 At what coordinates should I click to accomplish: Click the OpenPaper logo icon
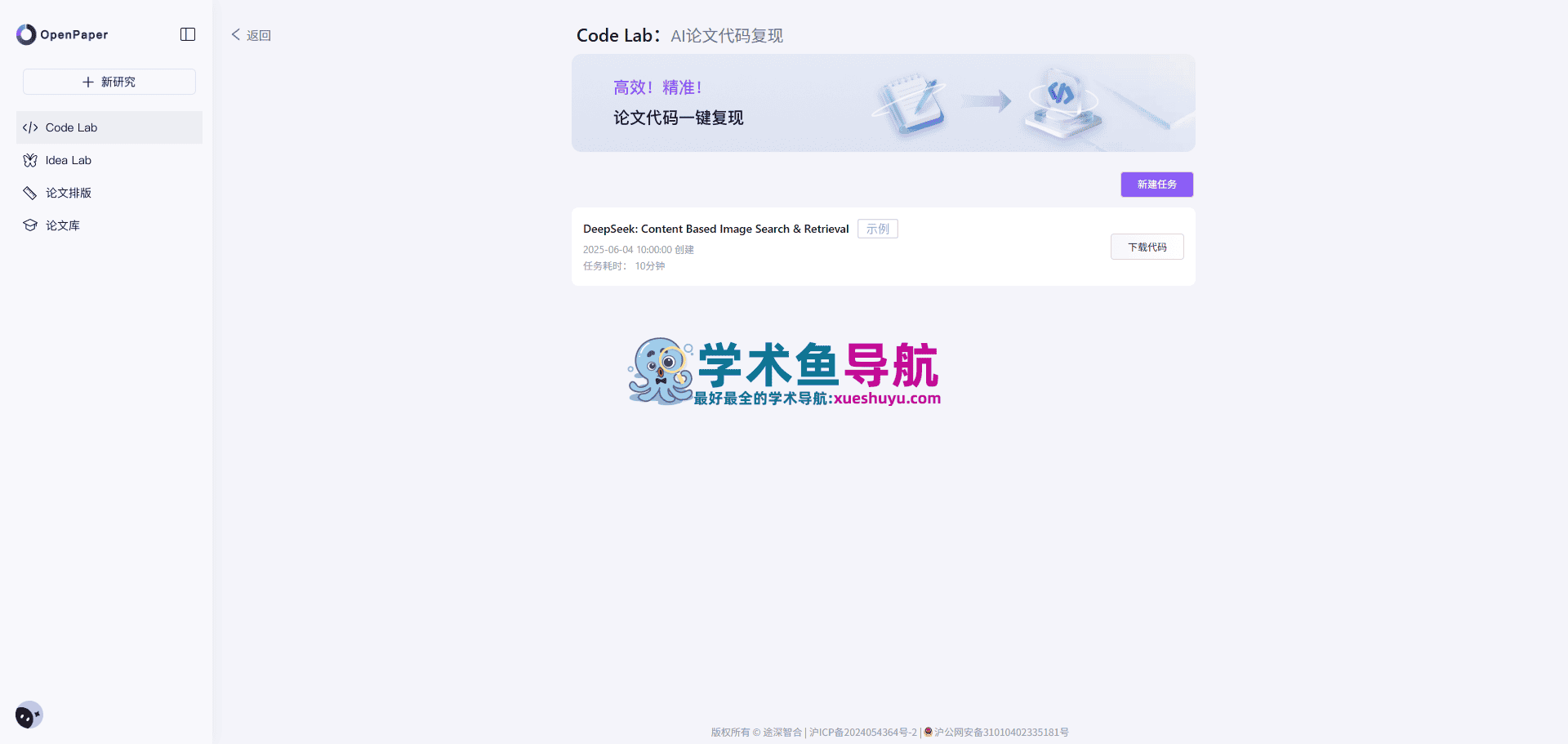coord(26,34)
